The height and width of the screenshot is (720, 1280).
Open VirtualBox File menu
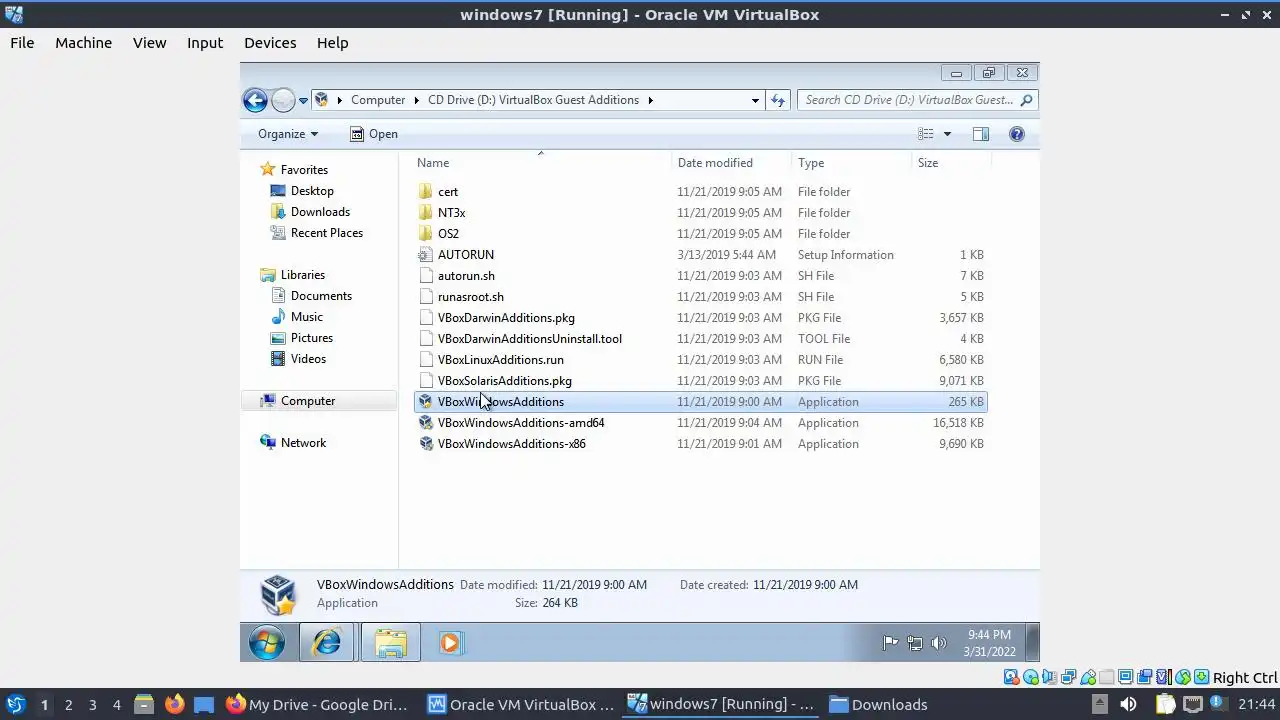[22, 43]
